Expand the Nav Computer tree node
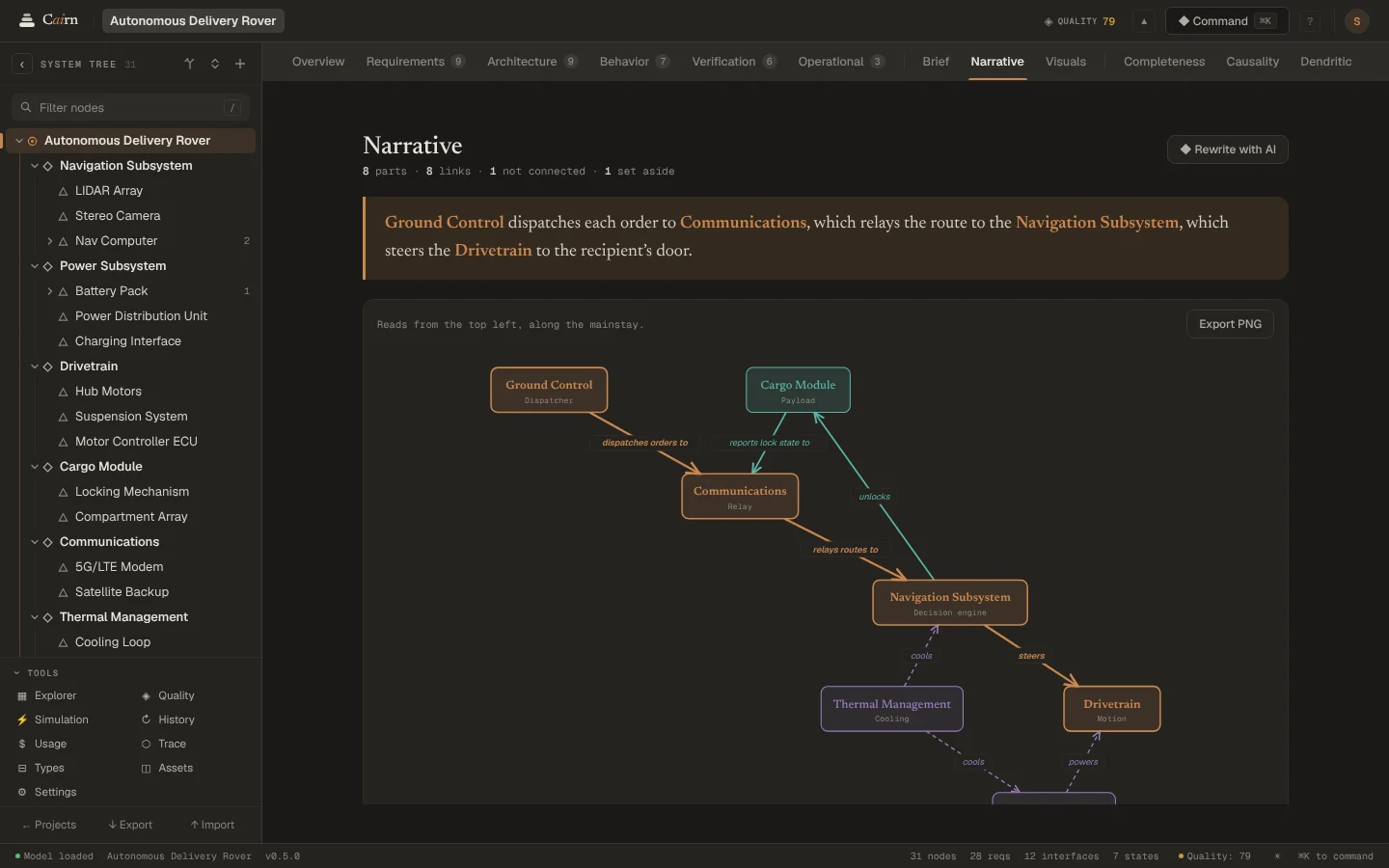This screenshot has width=1389, height=868. point(50,241)
